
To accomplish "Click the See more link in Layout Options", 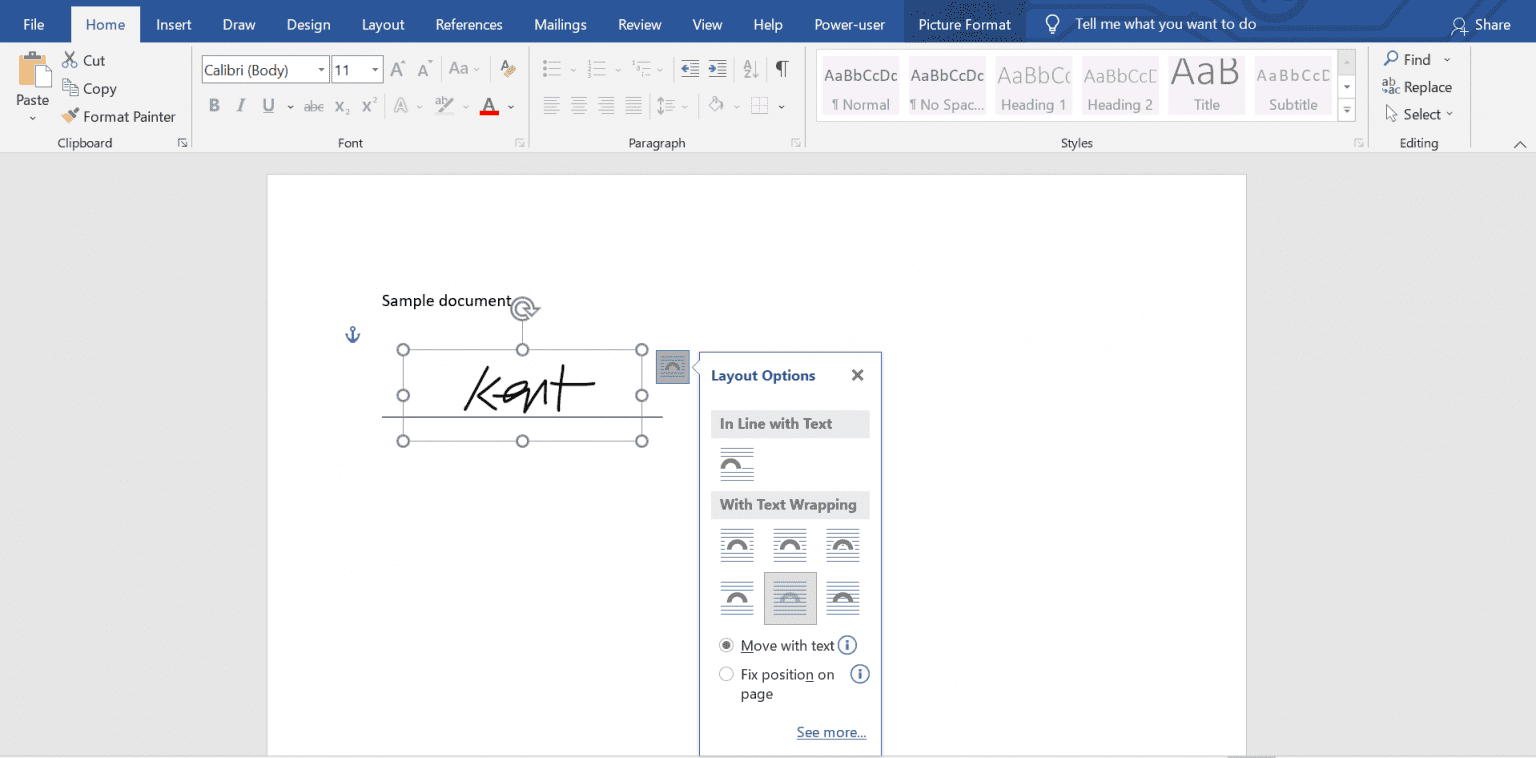I will pyautogui.click(x=831, y=732).
